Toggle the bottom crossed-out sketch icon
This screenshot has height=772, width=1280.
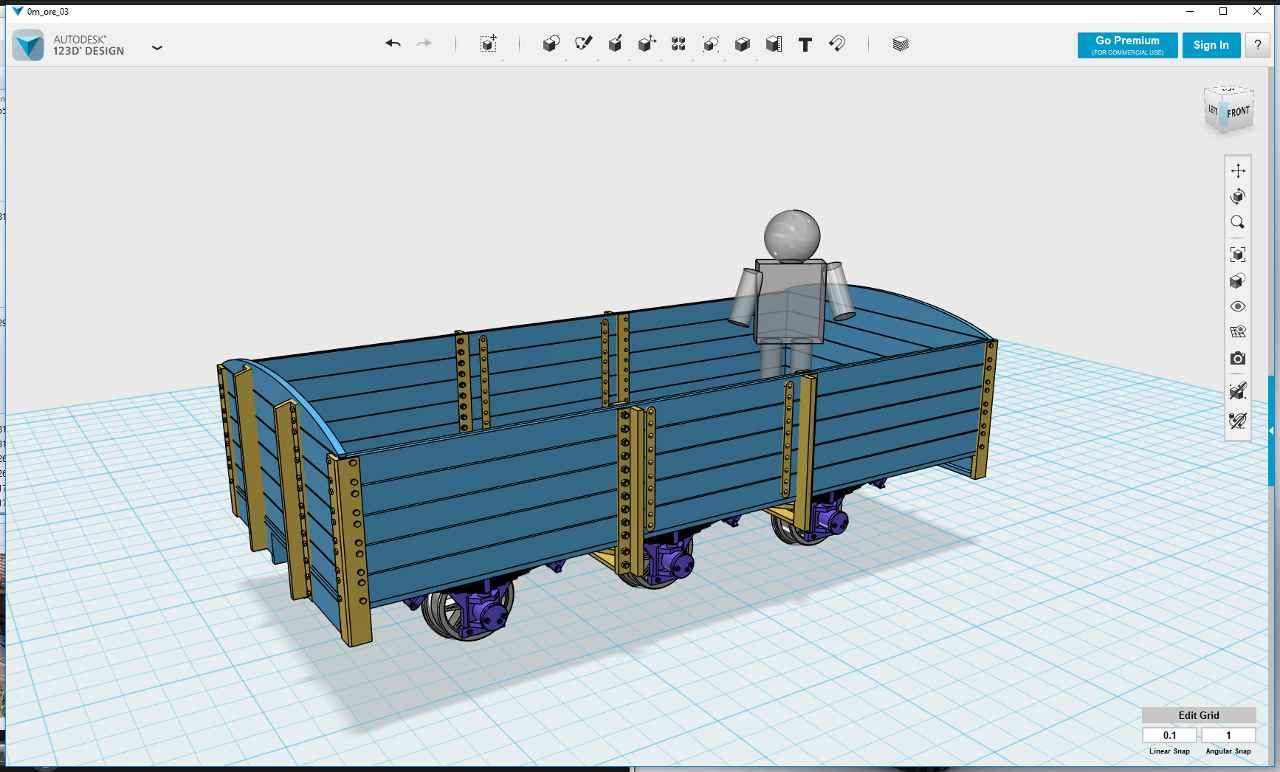pyautogui.click(x=1238, y=421)
